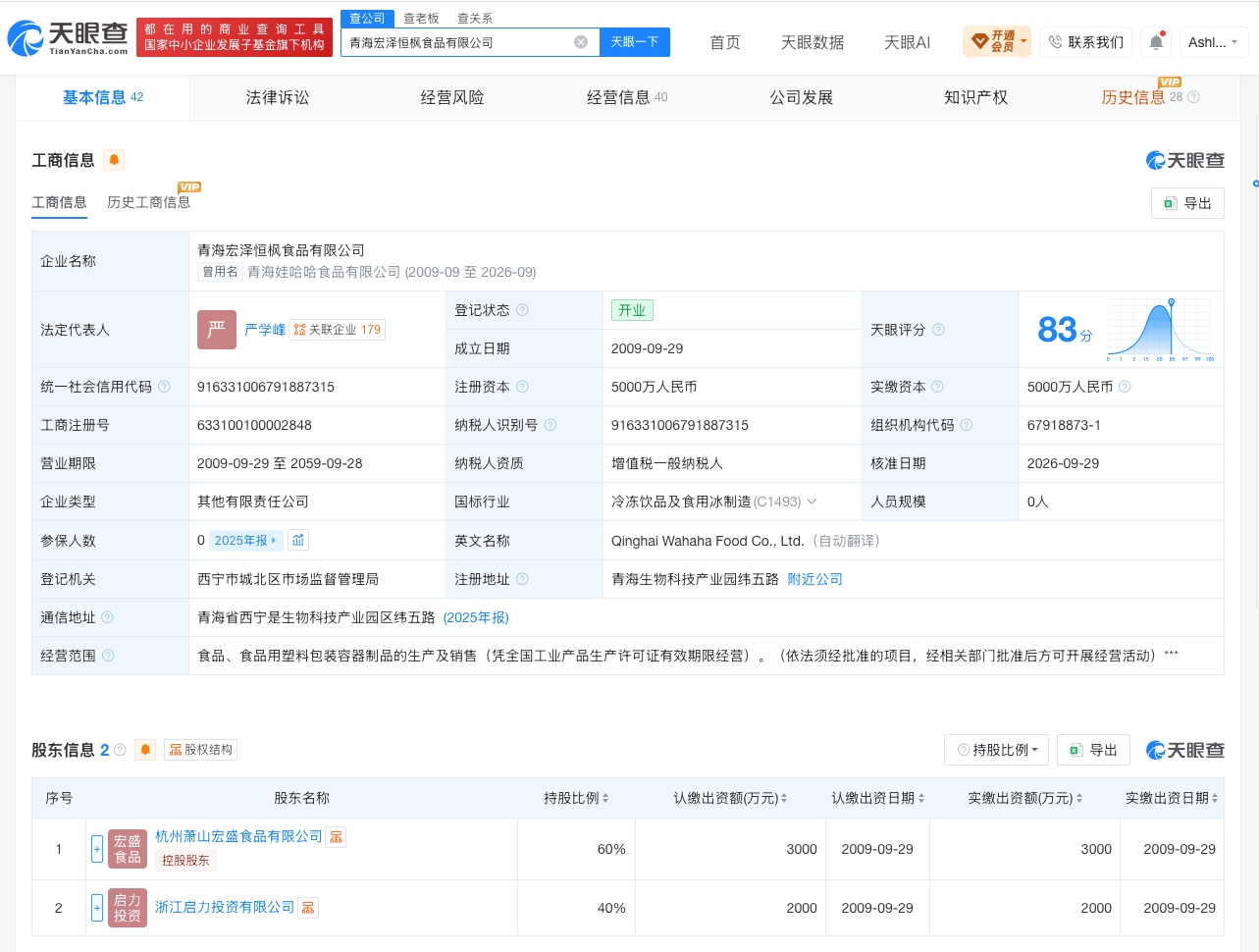Open the help icon next to 登记状态

point(522,310)
